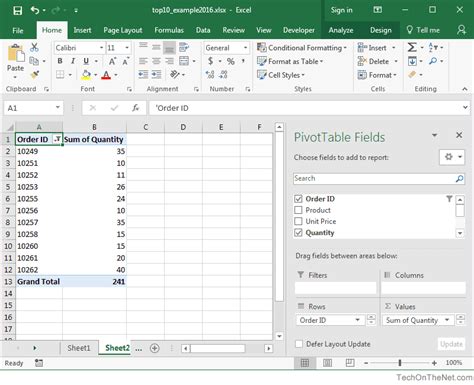Image resolution: width=474 pixels, height=385 pixels.
Task: Click Grand Total cell in row 13
Action: point(39,282)
